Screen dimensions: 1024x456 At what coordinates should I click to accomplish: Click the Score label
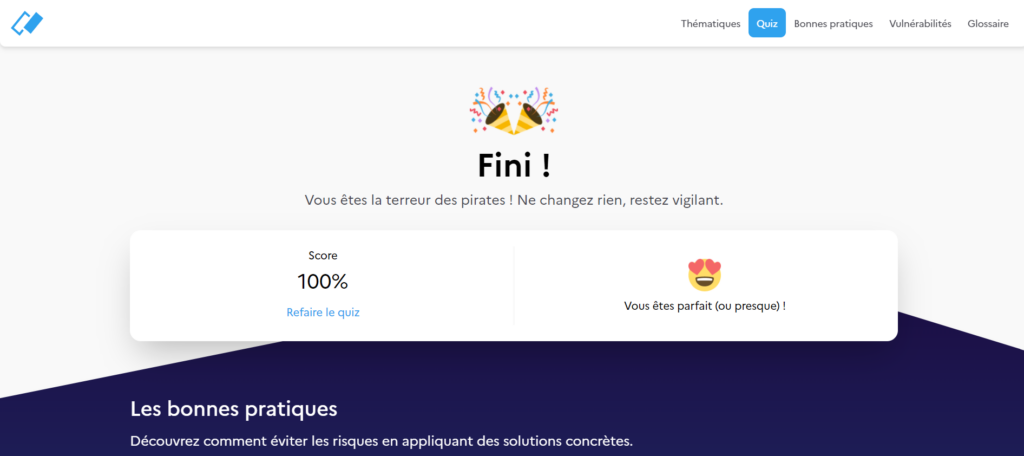[323, 255]
